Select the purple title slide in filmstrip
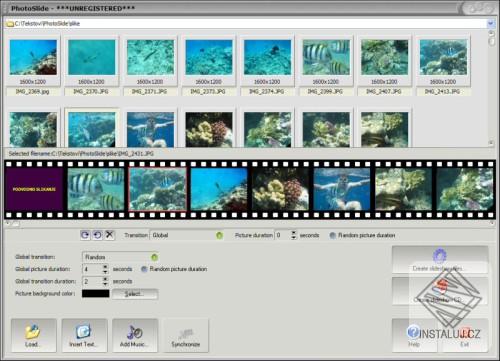This screenshot has height=361, width=500. click(x=34, y=189)
